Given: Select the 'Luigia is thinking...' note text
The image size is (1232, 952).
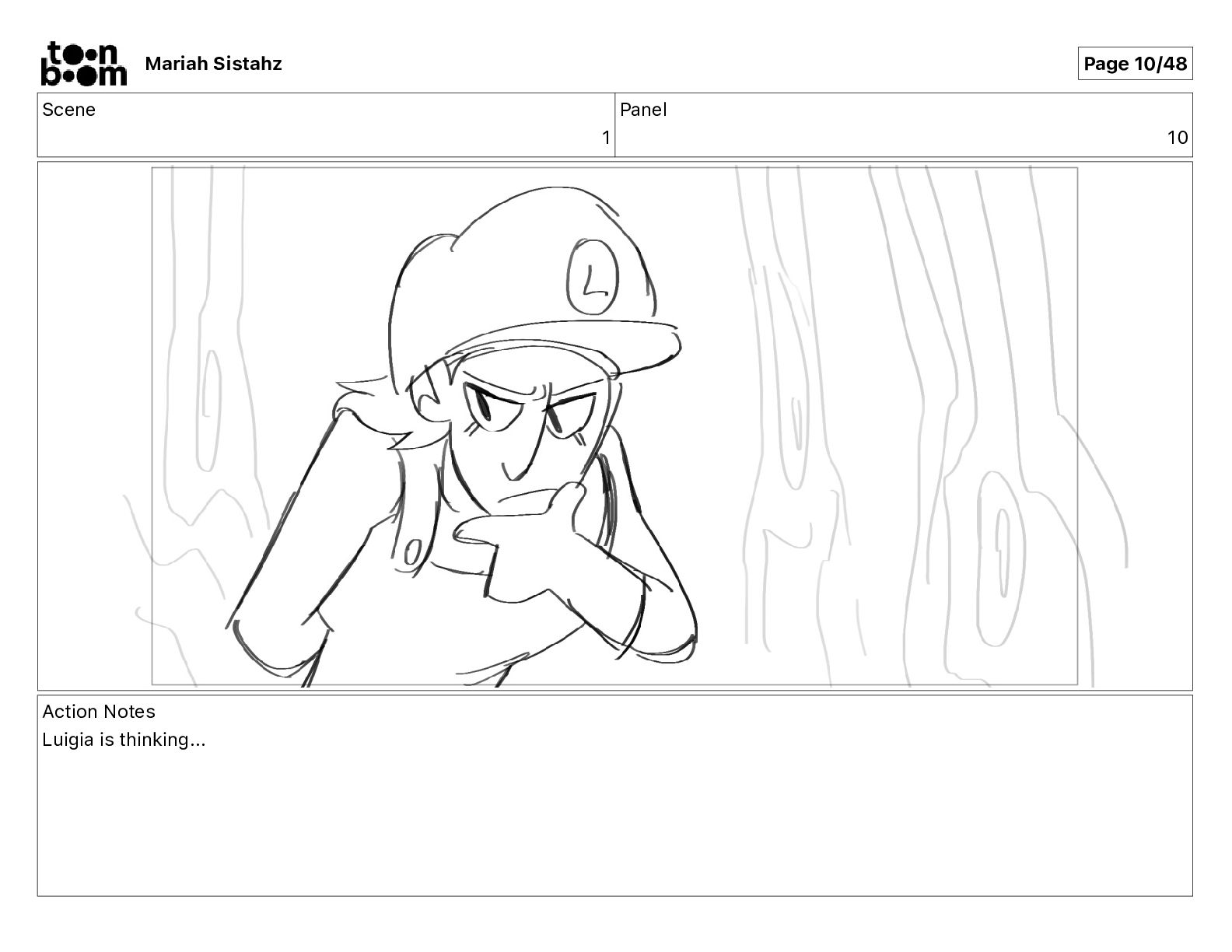Looking at the screenshot, I should point(124,740).
